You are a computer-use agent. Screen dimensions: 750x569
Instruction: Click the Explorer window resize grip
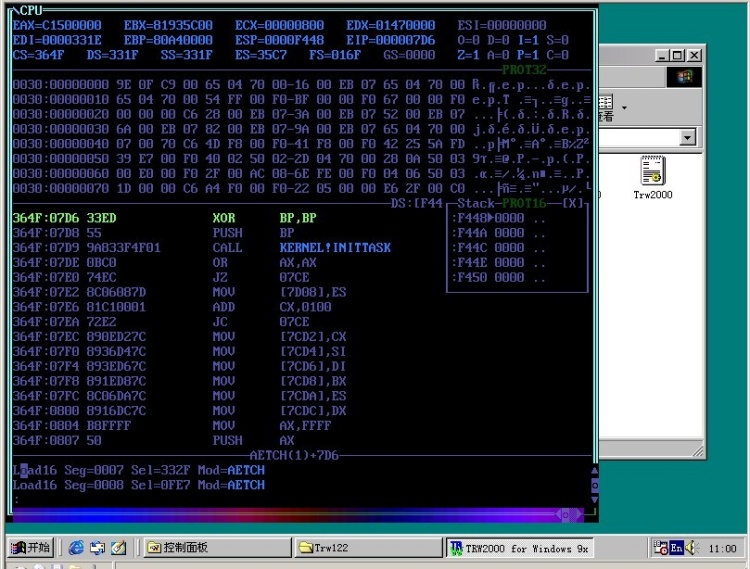698,450
